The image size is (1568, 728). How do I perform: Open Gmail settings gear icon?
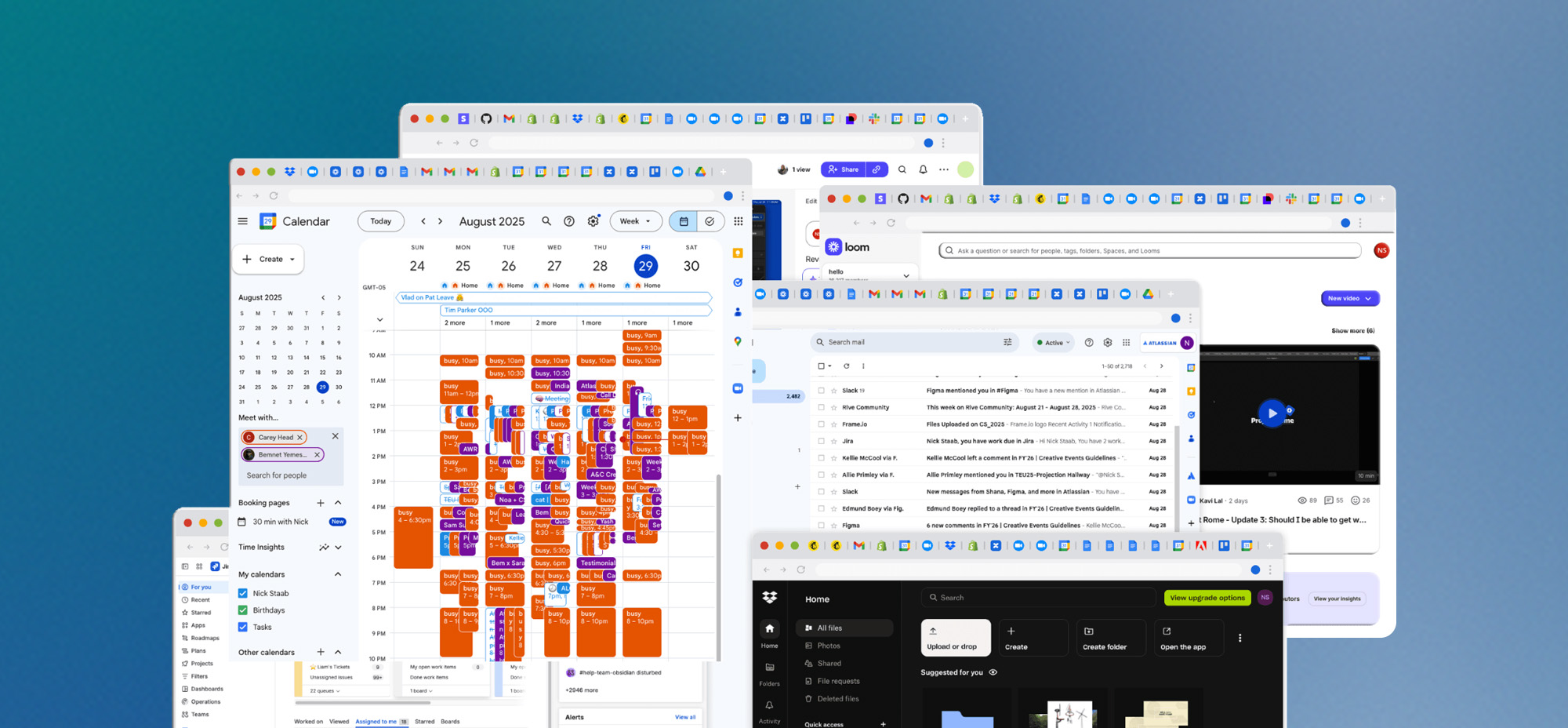click(1108, 343)
